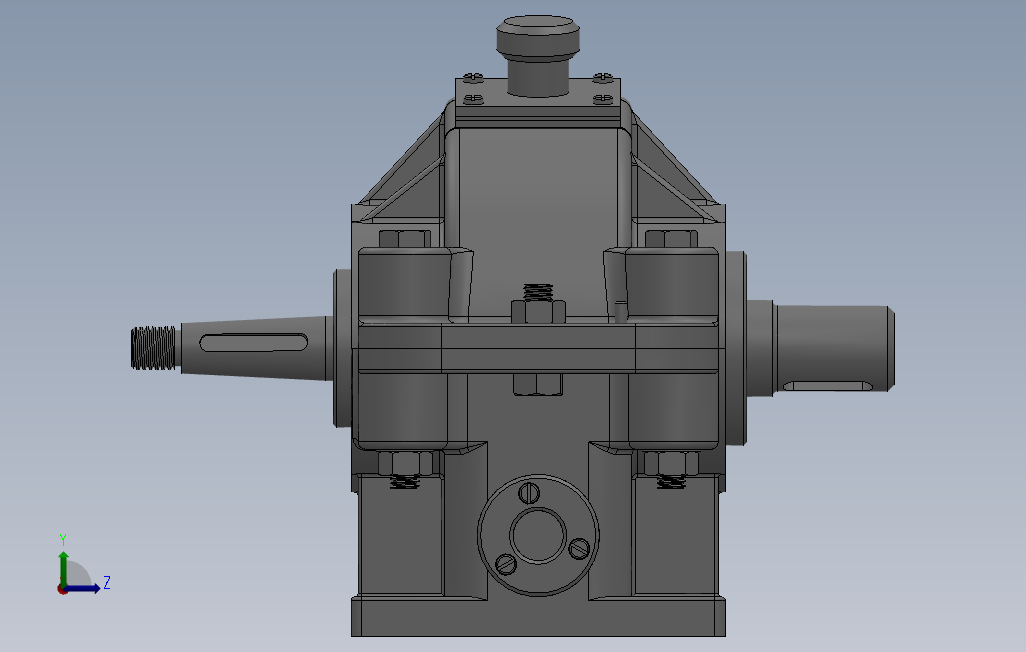Select the top slotted screw on round flange
1026x652 pixels.
tap(529, 492)
